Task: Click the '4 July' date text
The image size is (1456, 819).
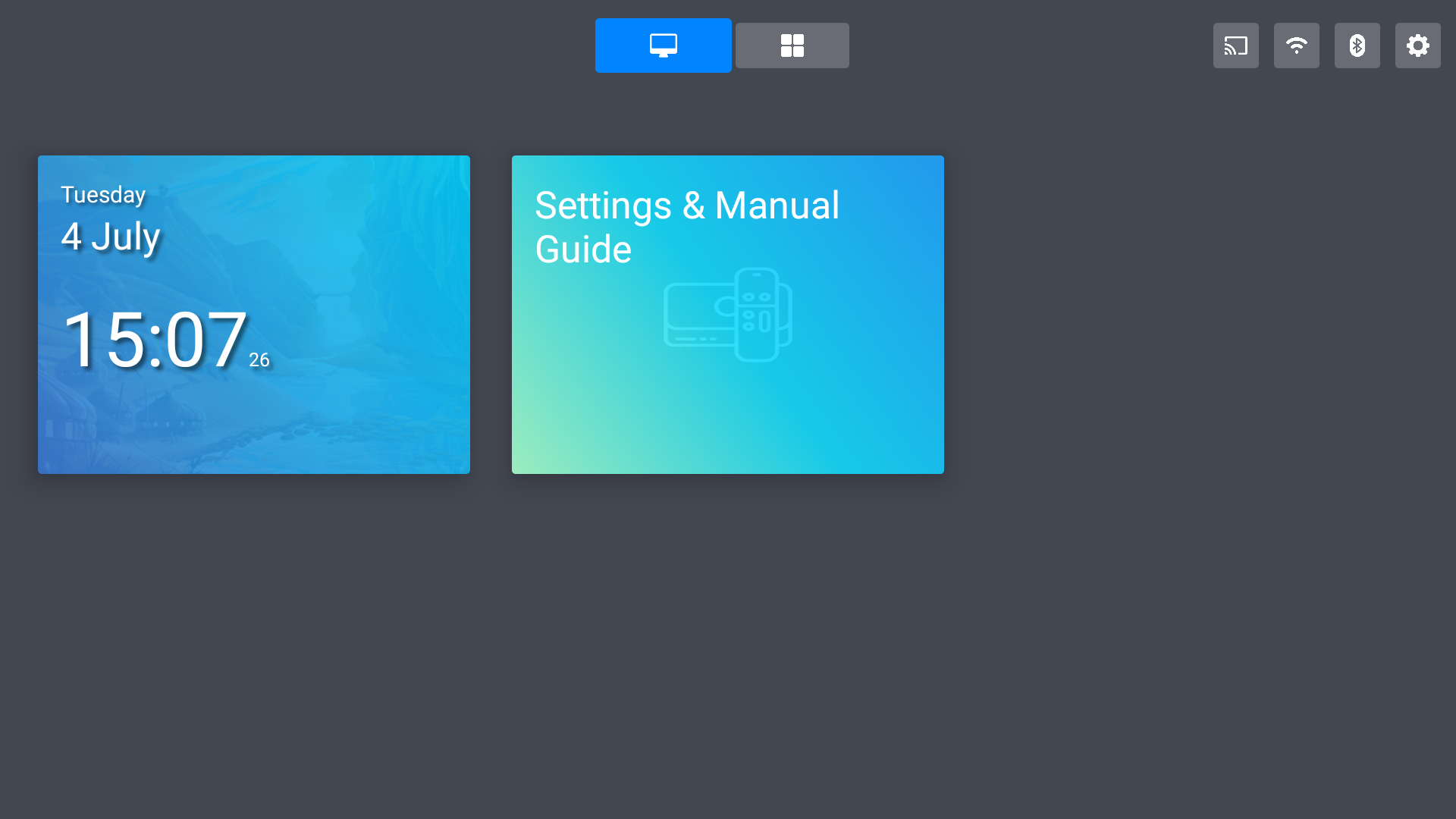Action: coord(111,236)
